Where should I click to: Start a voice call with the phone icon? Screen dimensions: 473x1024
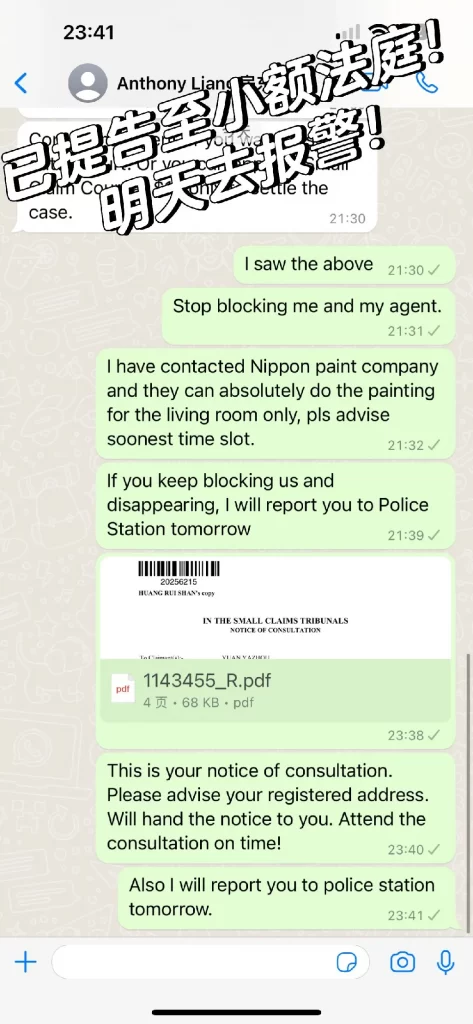pyautogui.click(x=427, y=82)
